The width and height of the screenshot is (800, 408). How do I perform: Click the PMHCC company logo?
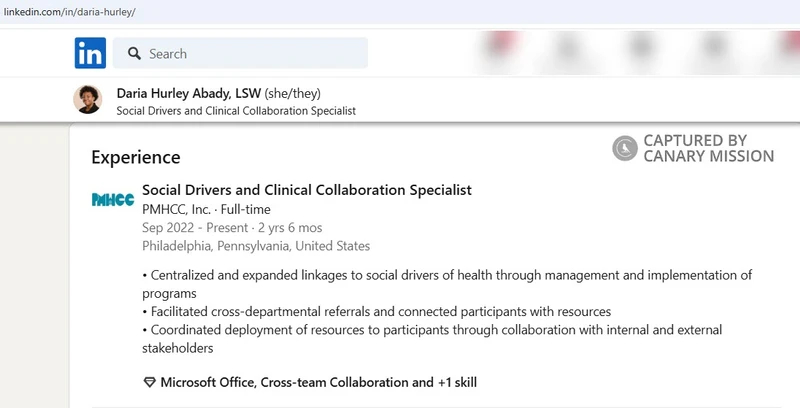tap(113, 199)
